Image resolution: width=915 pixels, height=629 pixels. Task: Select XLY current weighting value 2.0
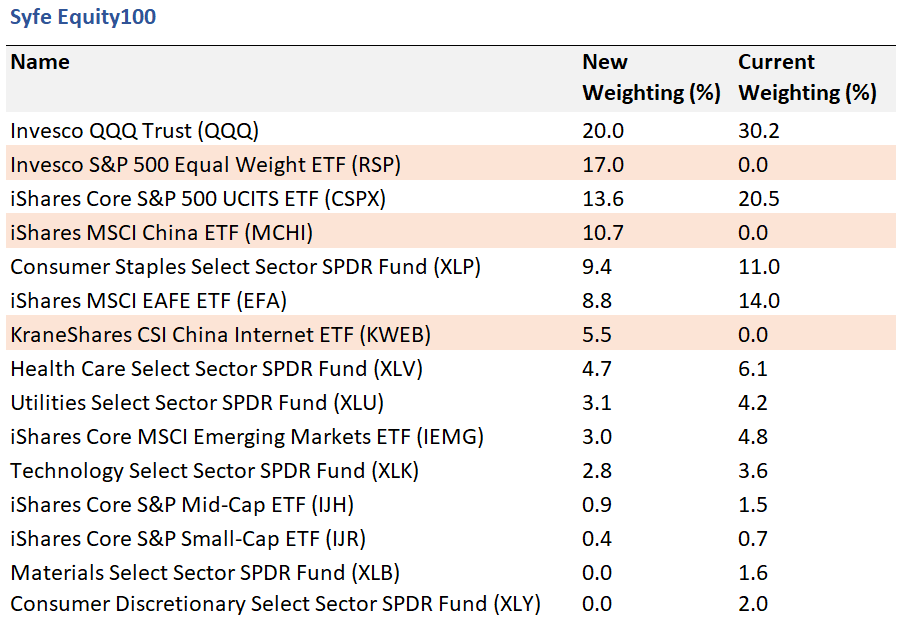pos(753,604)
